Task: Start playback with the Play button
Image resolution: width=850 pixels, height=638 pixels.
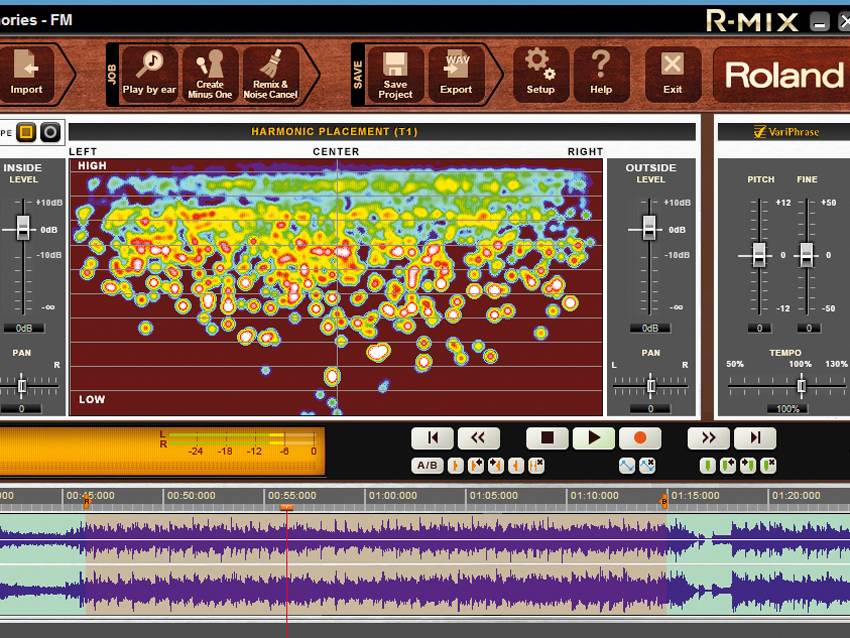Action: click(x=594, y=438)
